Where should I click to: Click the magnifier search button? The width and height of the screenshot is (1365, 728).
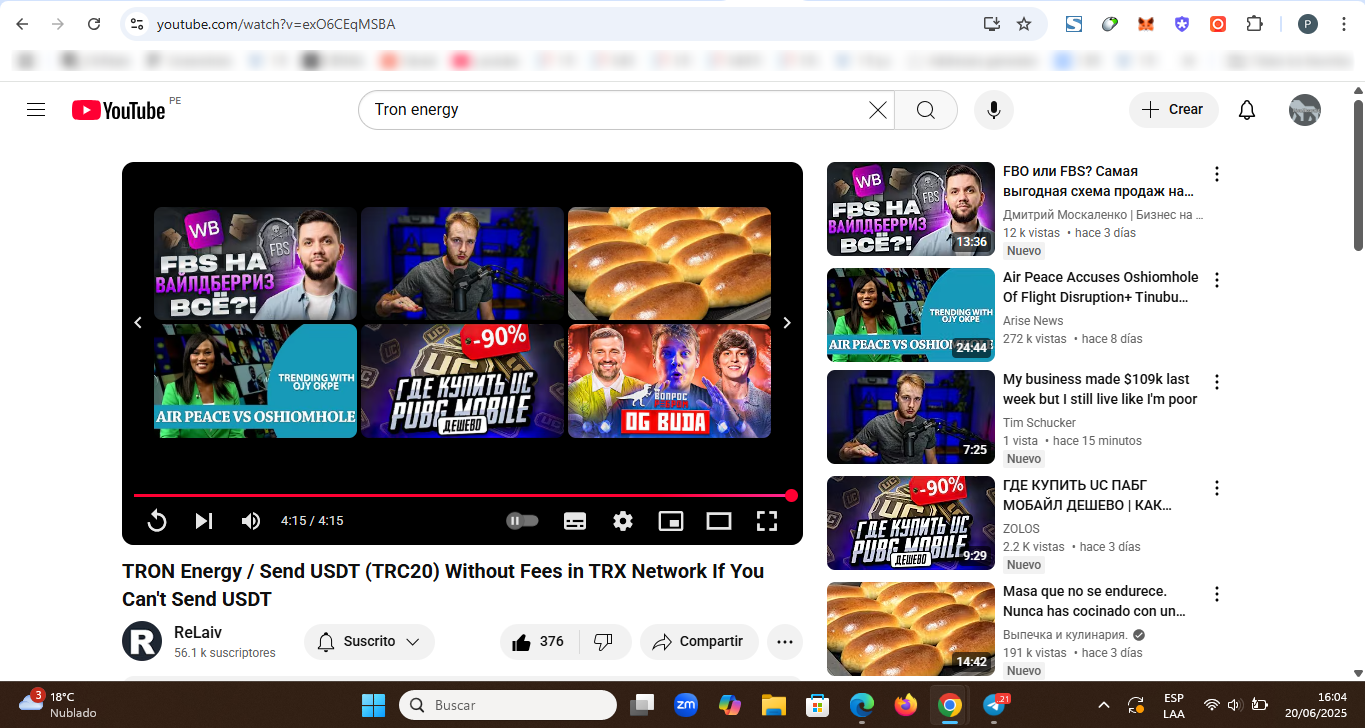(x=926, y=110)
